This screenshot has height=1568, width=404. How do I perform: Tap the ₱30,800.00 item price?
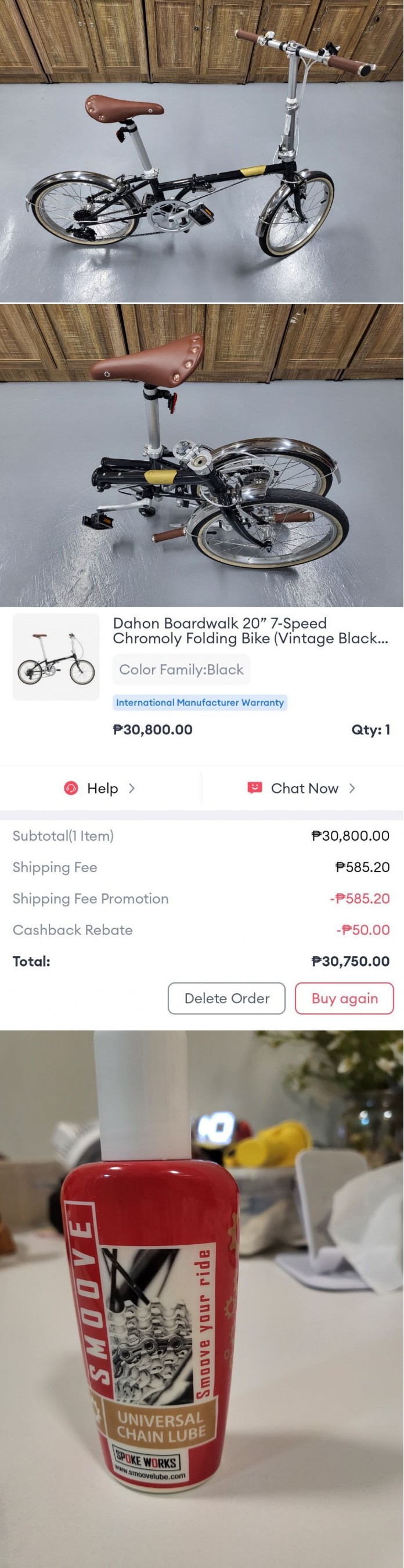[153, 729]
